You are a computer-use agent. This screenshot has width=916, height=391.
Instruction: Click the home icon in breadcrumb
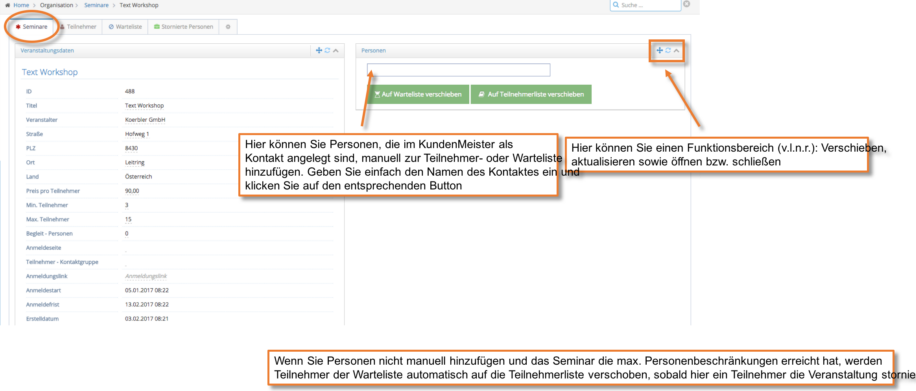pyautogui.click(x=6, y=5)
